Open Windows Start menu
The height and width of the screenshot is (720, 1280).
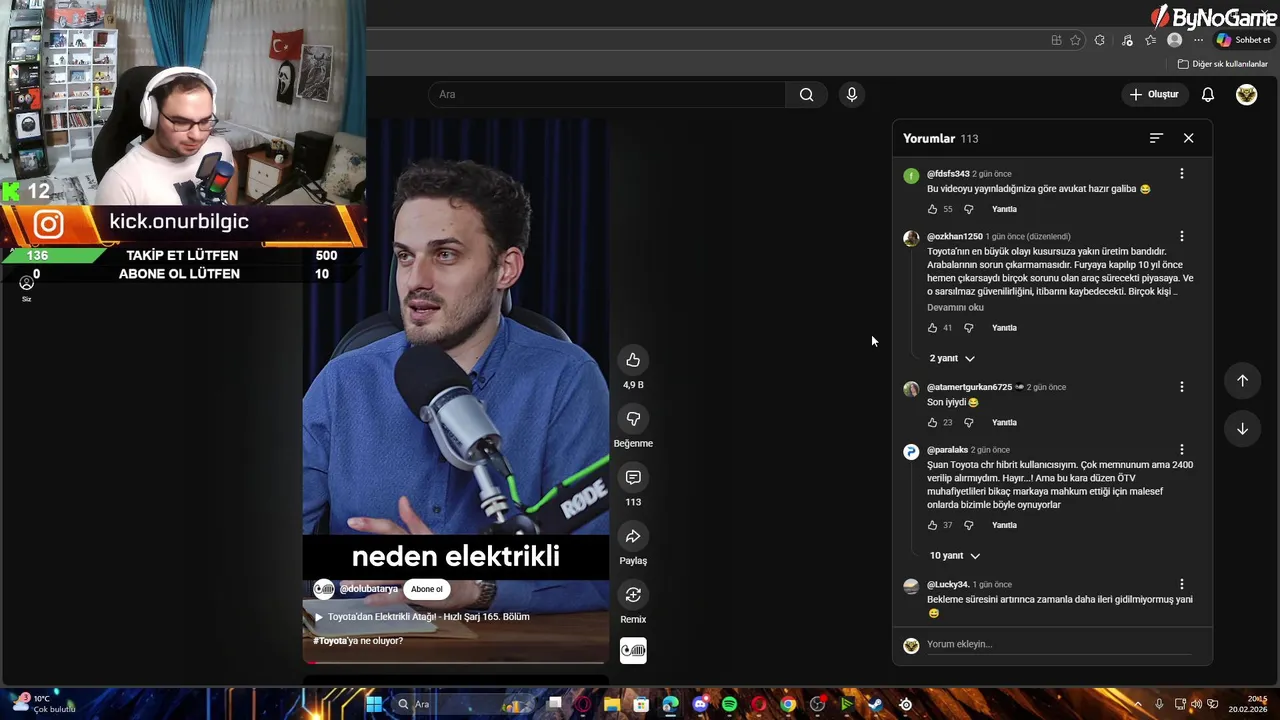374,705
